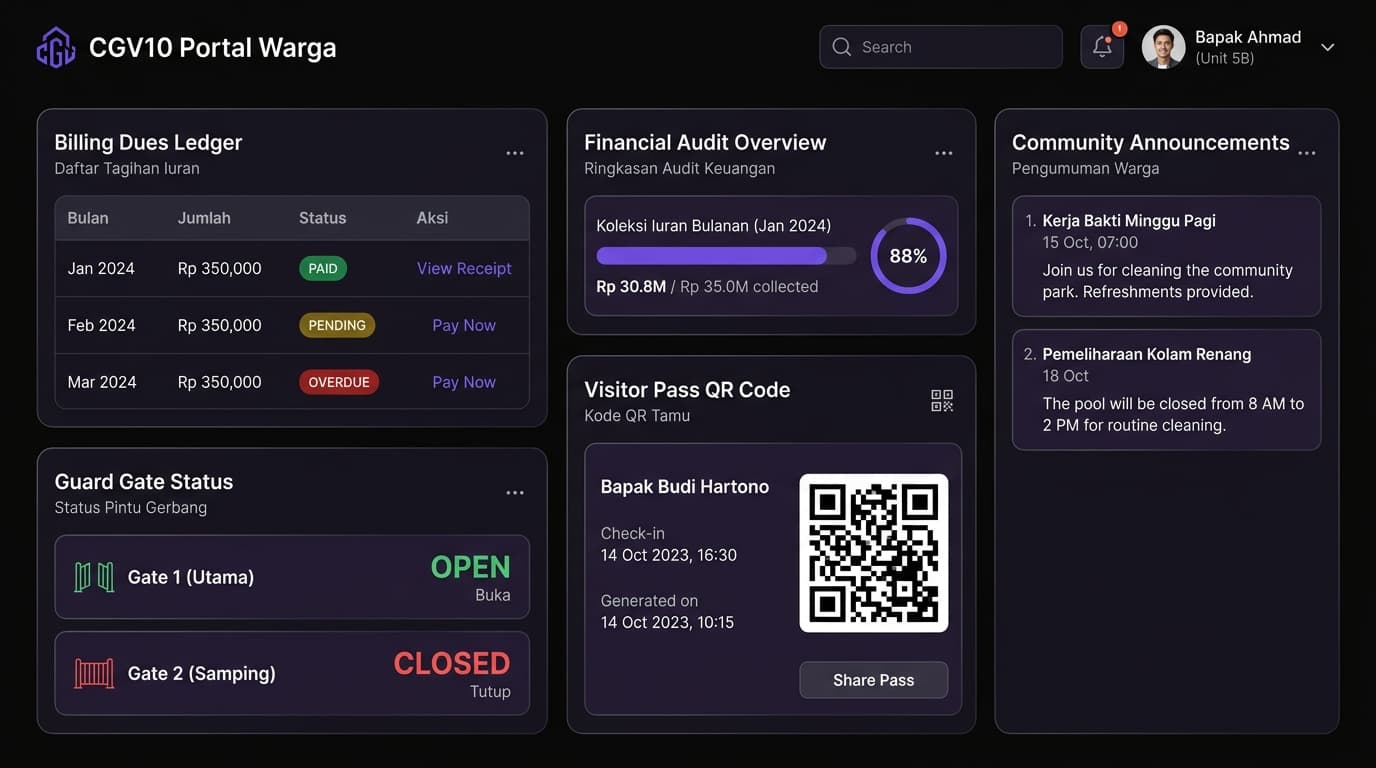
Task: Click the Aksi column header
Action: 432,218
